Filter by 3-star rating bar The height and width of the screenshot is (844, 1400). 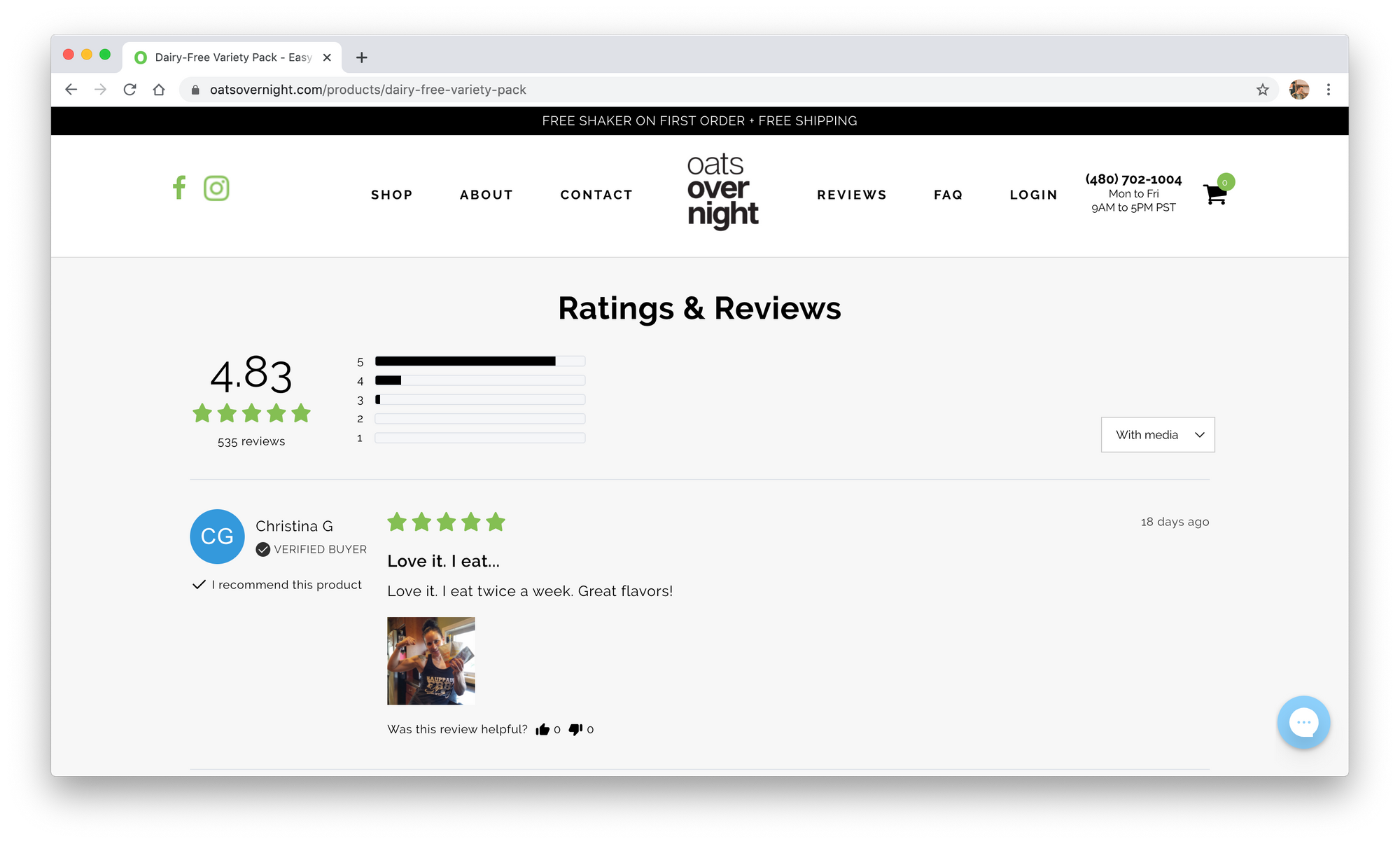pos(479,399)
